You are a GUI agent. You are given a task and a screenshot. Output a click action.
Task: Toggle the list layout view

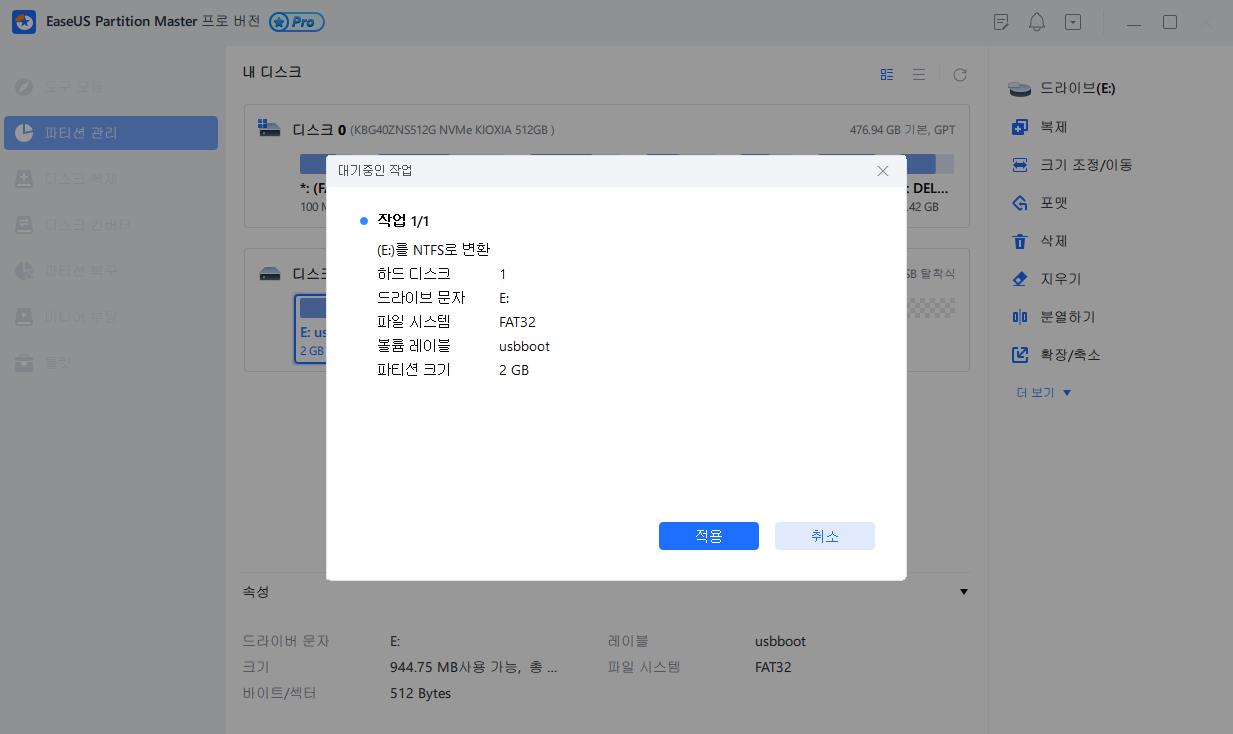point(919,74)
